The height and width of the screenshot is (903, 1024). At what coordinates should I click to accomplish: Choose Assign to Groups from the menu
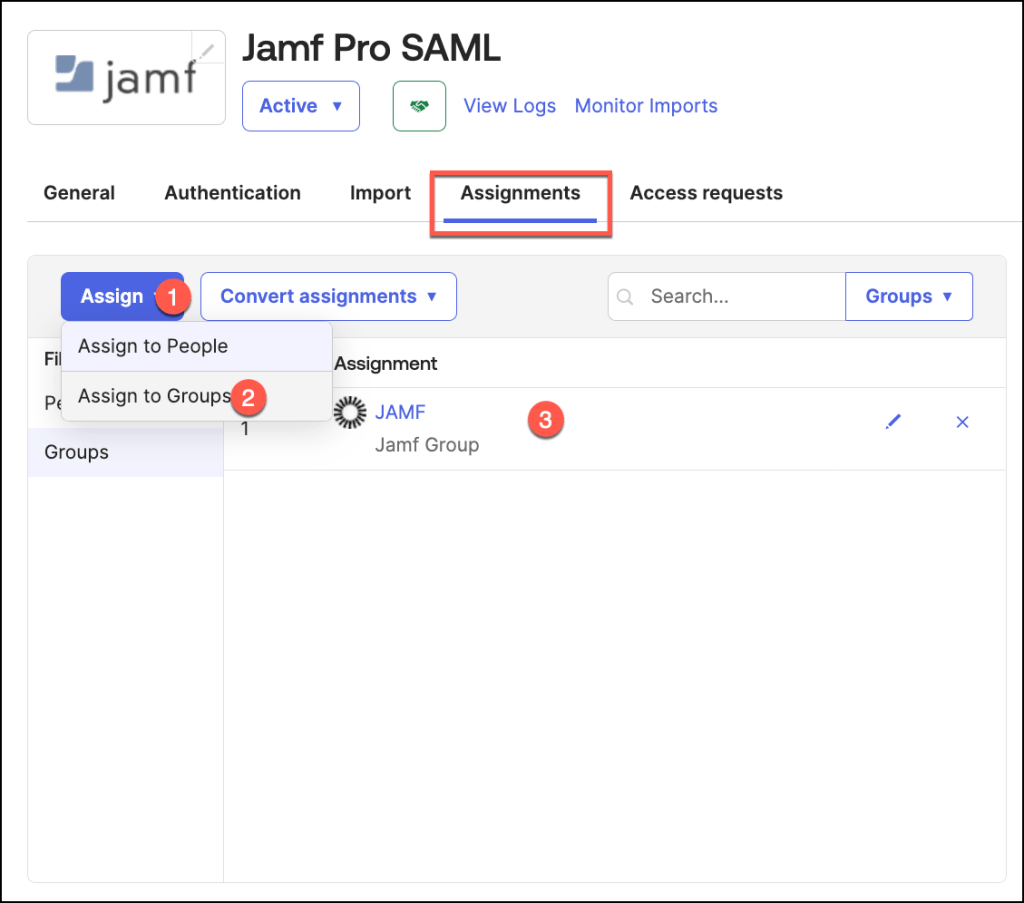click(x=154, y=396)
